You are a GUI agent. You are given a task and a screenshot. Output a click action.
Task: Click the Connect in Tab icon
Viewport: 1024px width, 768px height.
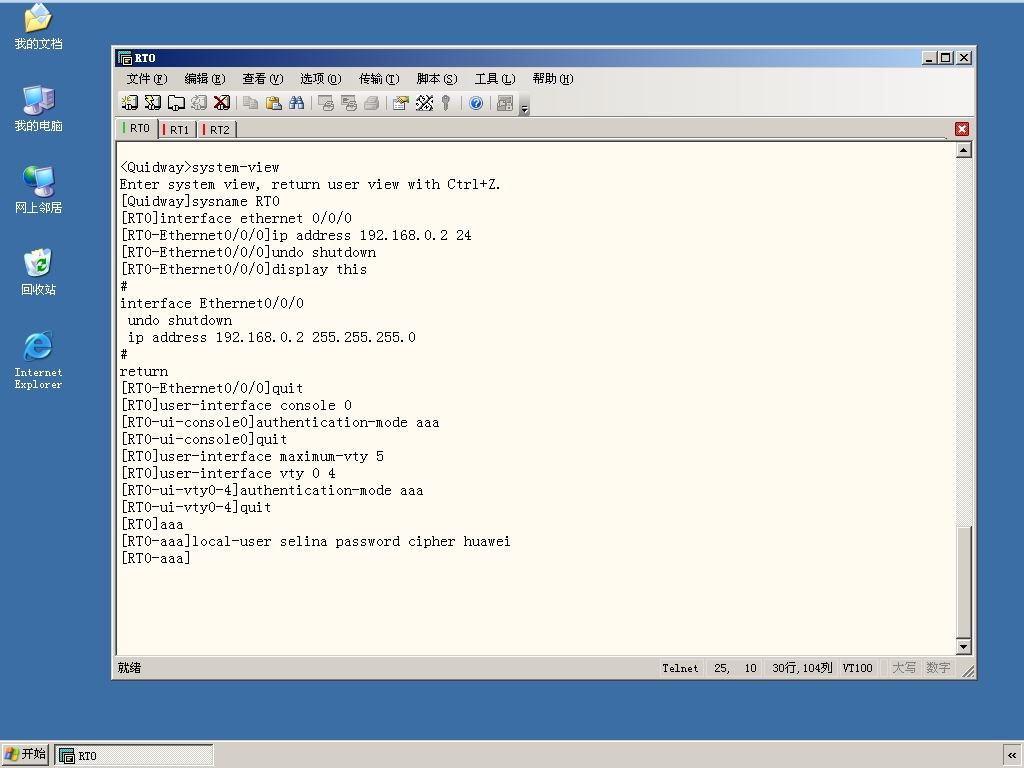point(176,103)
